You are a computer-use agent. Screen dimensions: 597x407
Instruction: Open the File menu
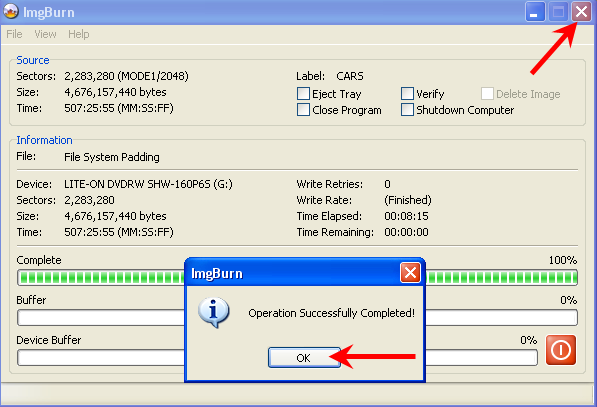14,34
